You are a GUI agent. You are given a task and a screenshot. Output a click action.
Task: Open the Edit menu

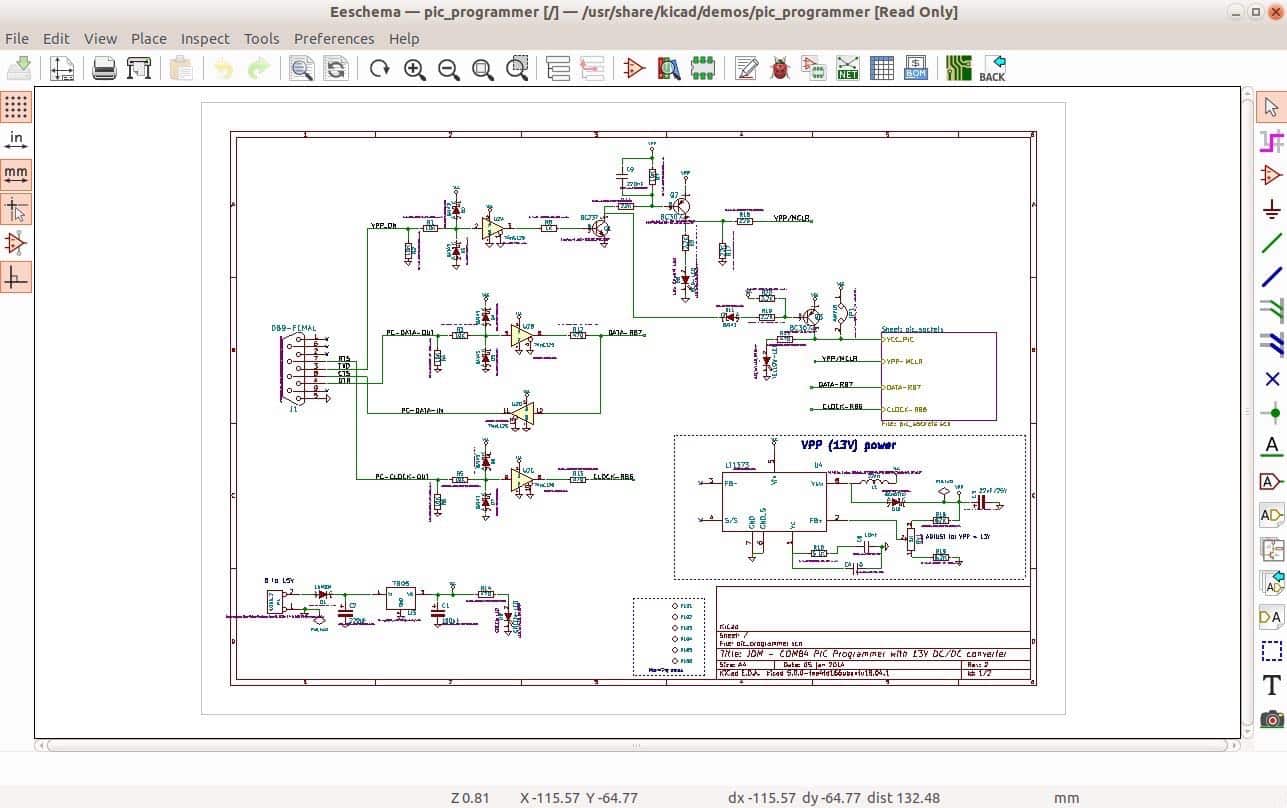click(56, 38)
